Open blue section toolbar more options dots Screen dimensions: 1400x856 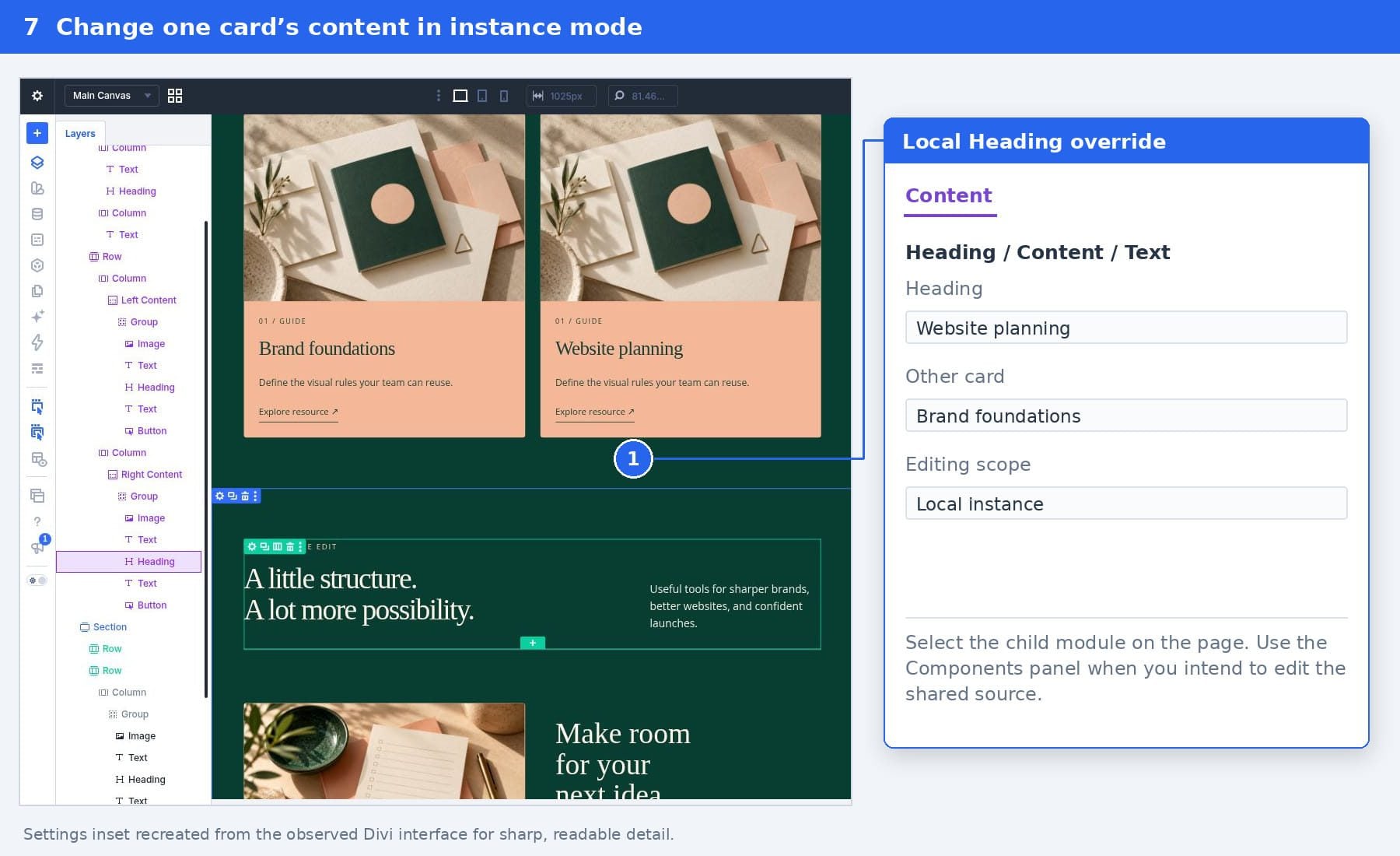coord(255,496)
